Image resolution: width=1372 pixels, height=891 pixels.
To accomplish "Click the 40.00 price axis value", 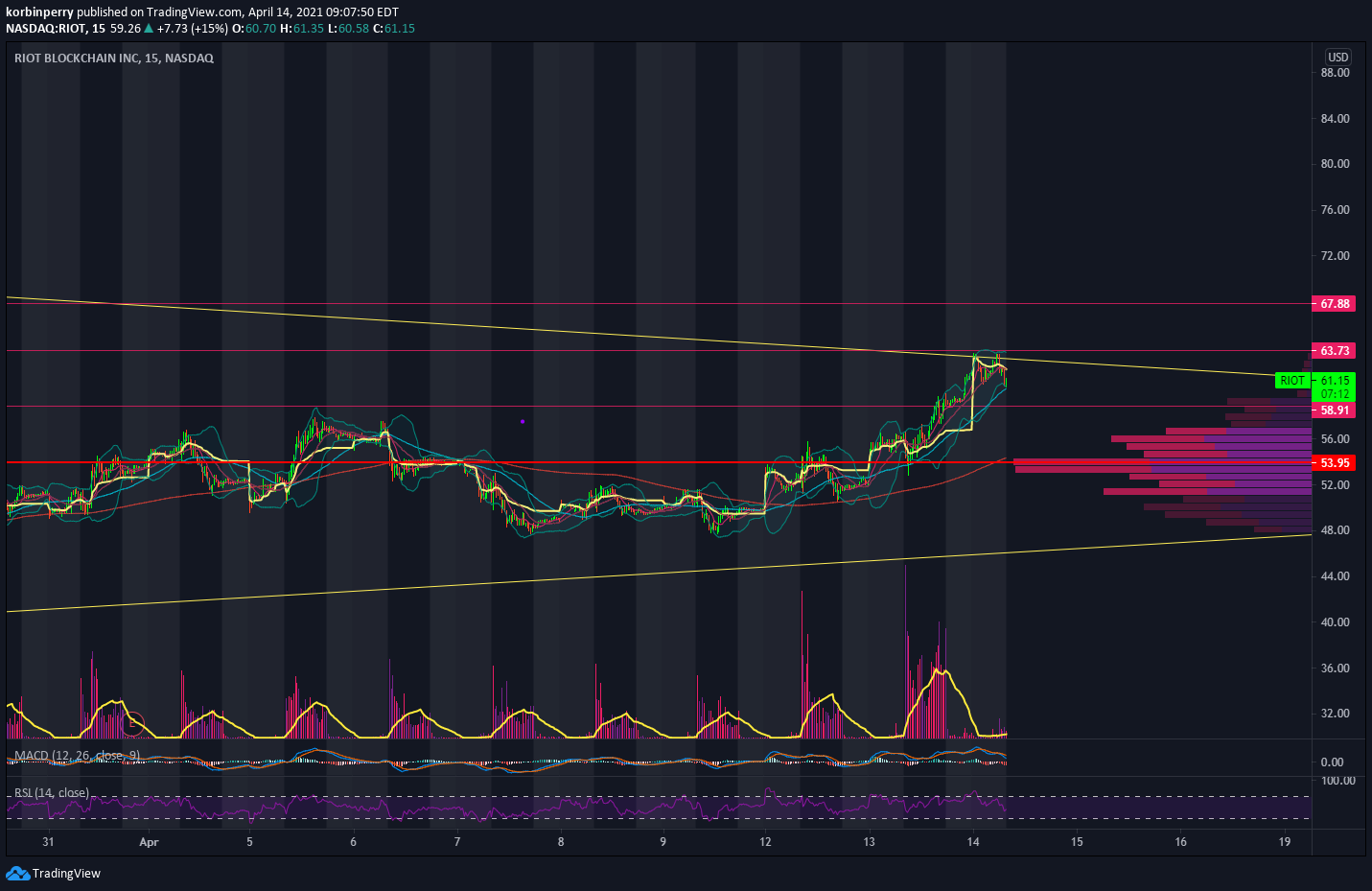I will tap(1335, 622).
